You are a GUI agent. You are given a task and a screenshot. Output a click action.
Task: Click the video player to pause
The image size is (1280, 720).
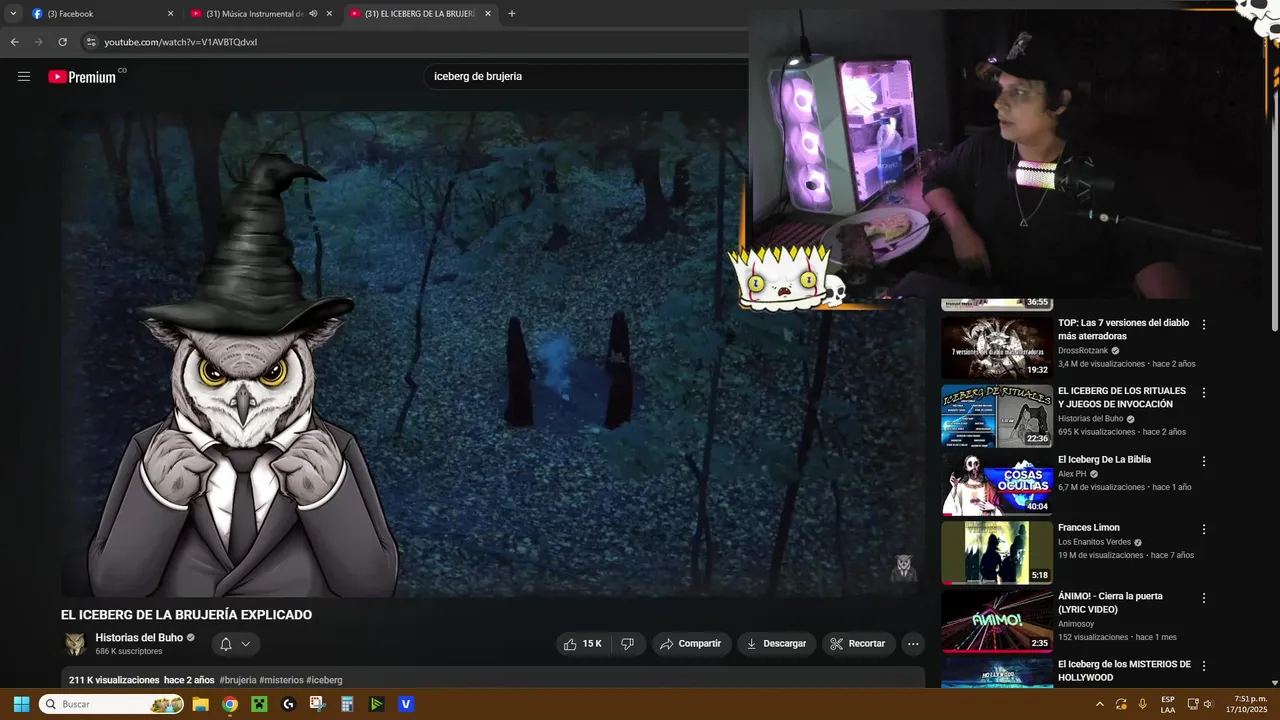click(x=493, y=354)
